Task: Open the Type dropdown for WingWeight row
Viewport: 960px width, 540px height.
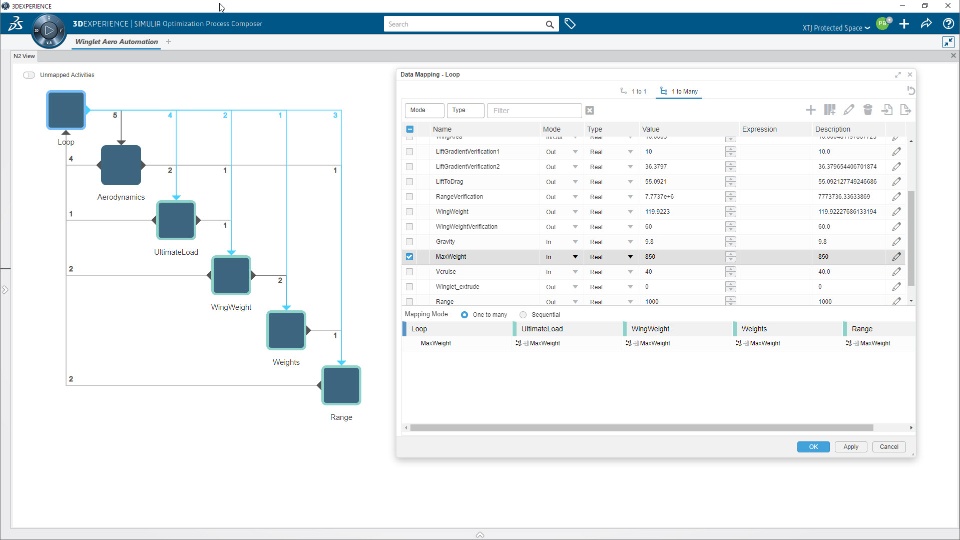Action: pyautogui.click(x=630, y=212)
